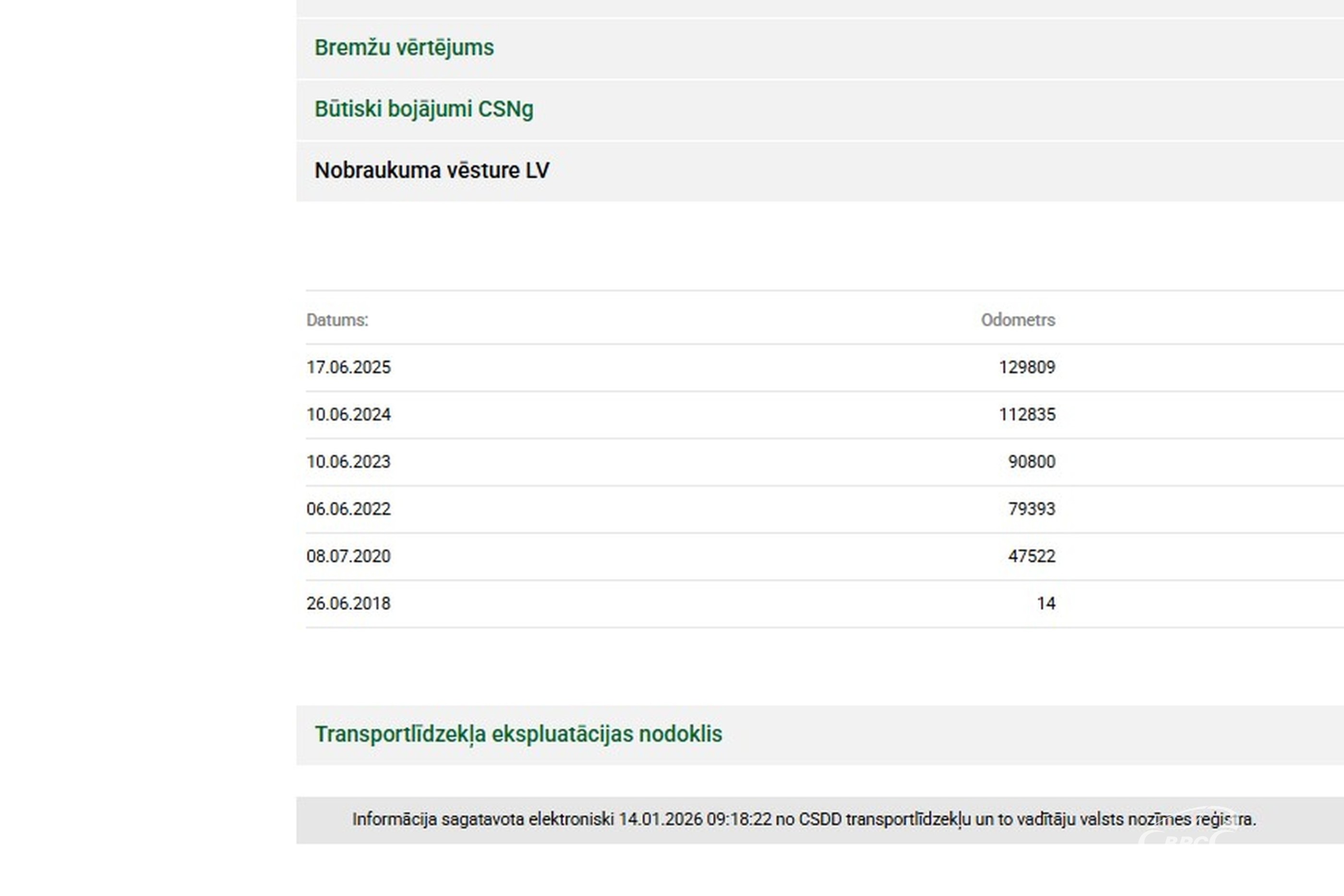Click the 90800 odometer reading
This screenshot has width=1344, height=896.
(1032, 462)
